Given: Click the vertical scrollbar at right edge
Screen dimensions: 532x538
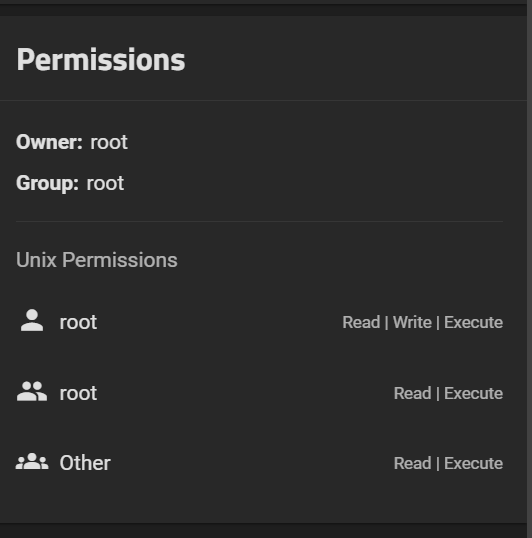Looking at the screenshot, I should point(529,269).
